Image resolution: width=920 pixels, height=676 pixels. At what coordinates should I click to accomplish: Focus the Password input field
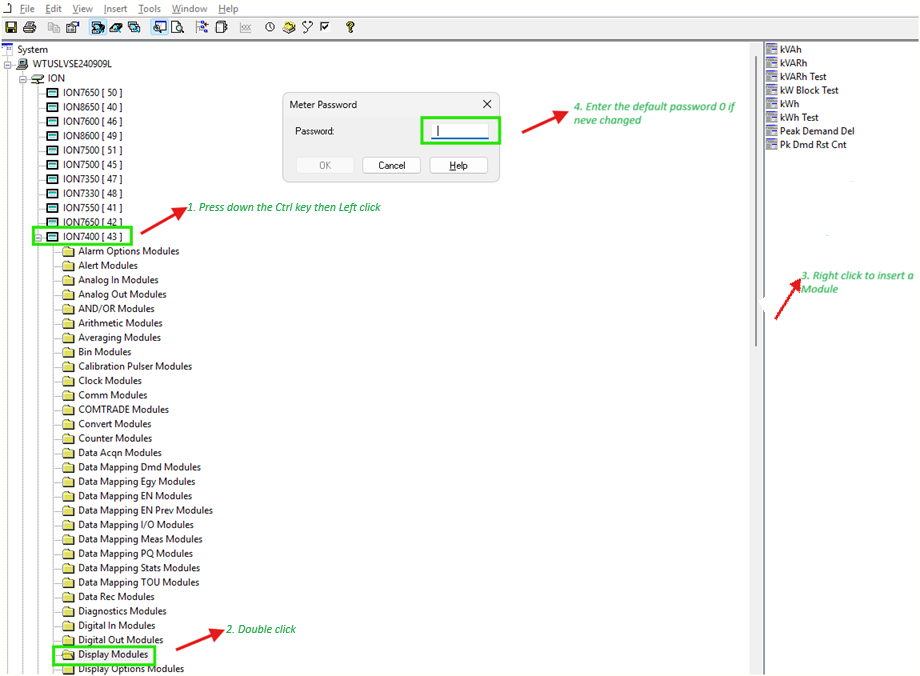click(459, 131)
